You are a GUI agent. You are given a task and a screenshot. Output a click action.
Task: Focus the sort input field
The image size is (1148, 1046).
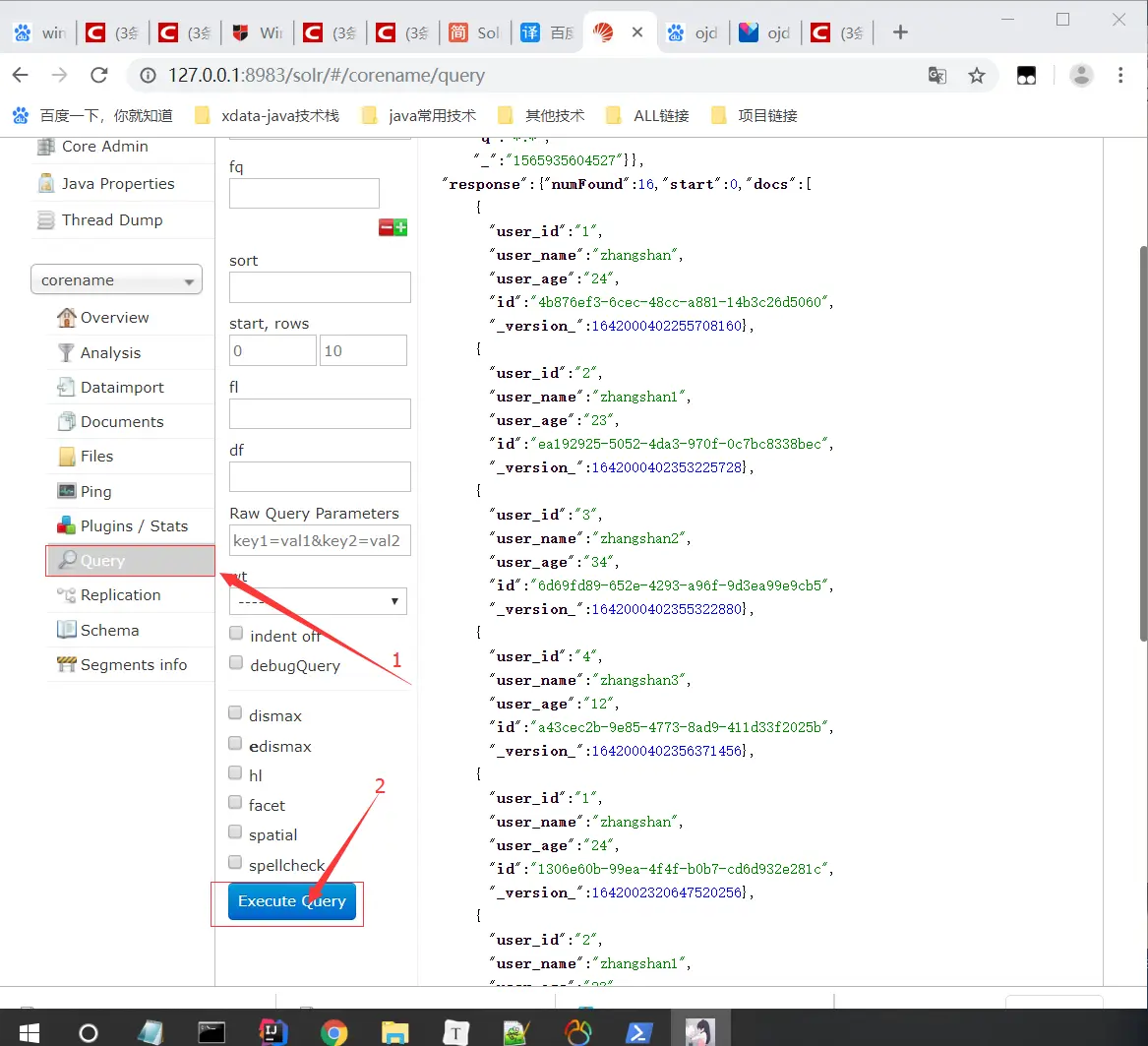(319, 287)
